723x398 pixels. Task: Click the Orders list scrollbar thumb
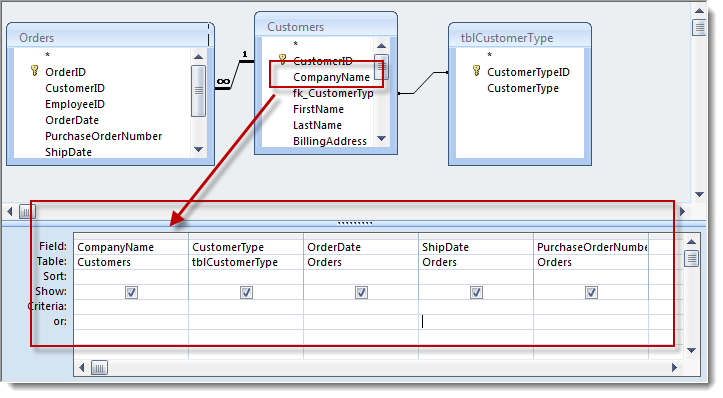click(198, 91)
